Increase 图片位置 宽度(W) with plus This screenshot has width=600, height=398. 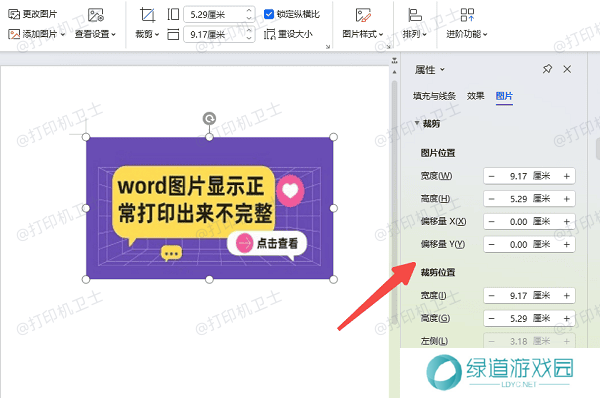tap(567, 176)
